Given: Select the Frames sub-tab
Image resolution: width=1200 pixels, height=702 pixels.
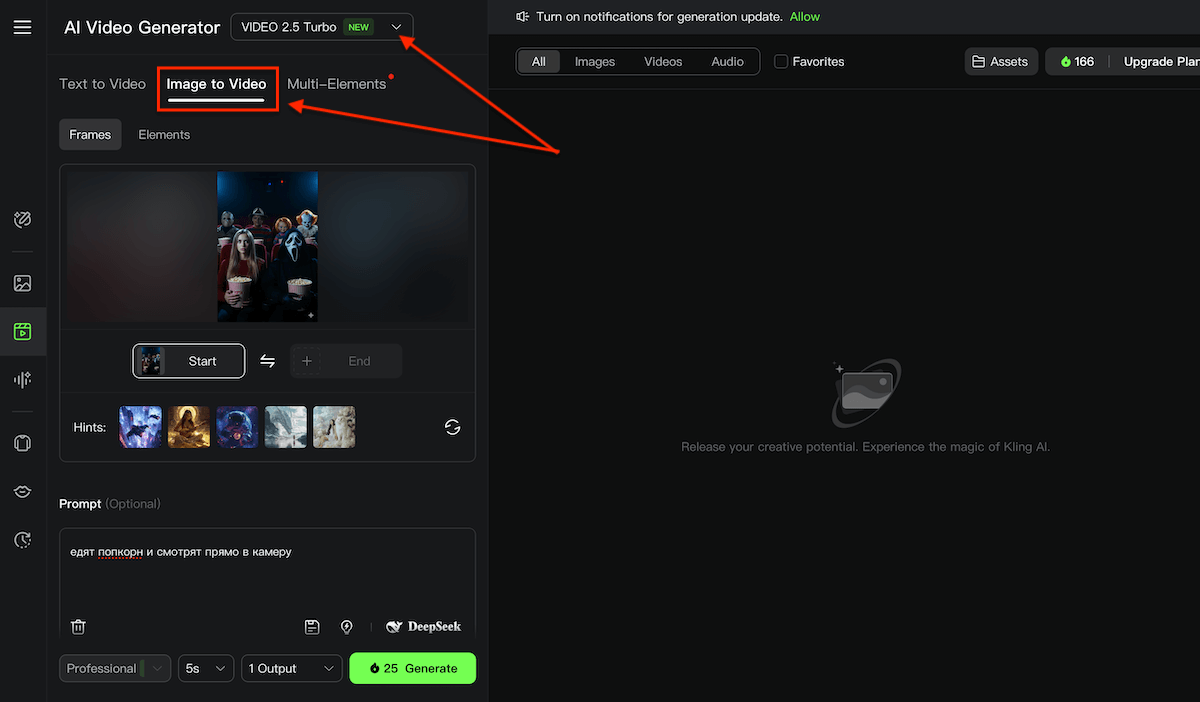Looking at the screenshot, I should click(x=90, y=135).
